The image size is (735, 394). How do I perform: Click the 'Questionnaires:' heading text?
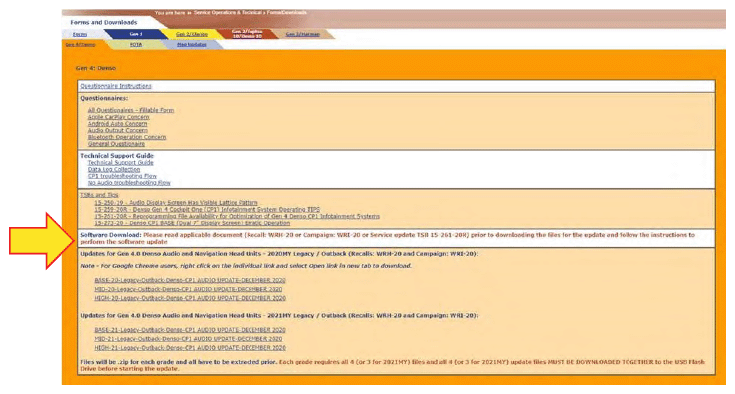(x=104, y=98)
